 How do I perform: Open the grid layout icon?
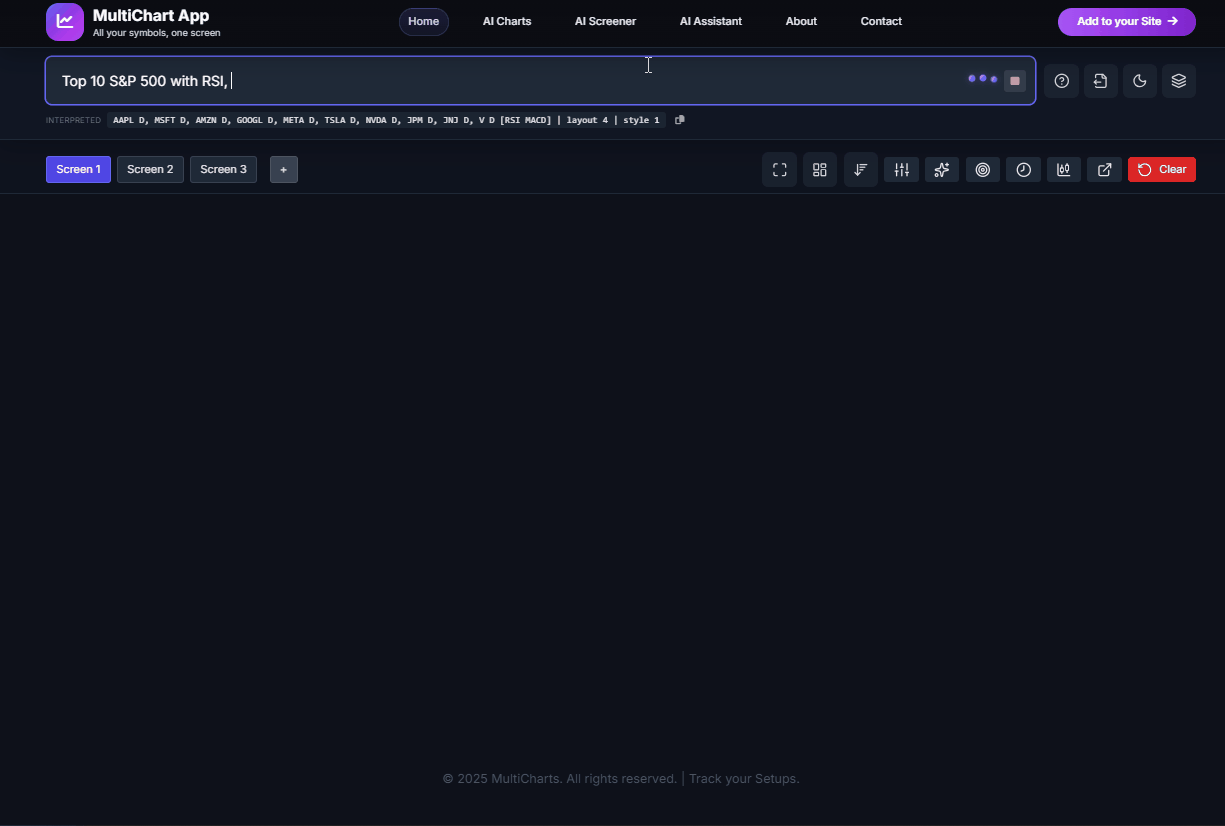tap(820, 170)
